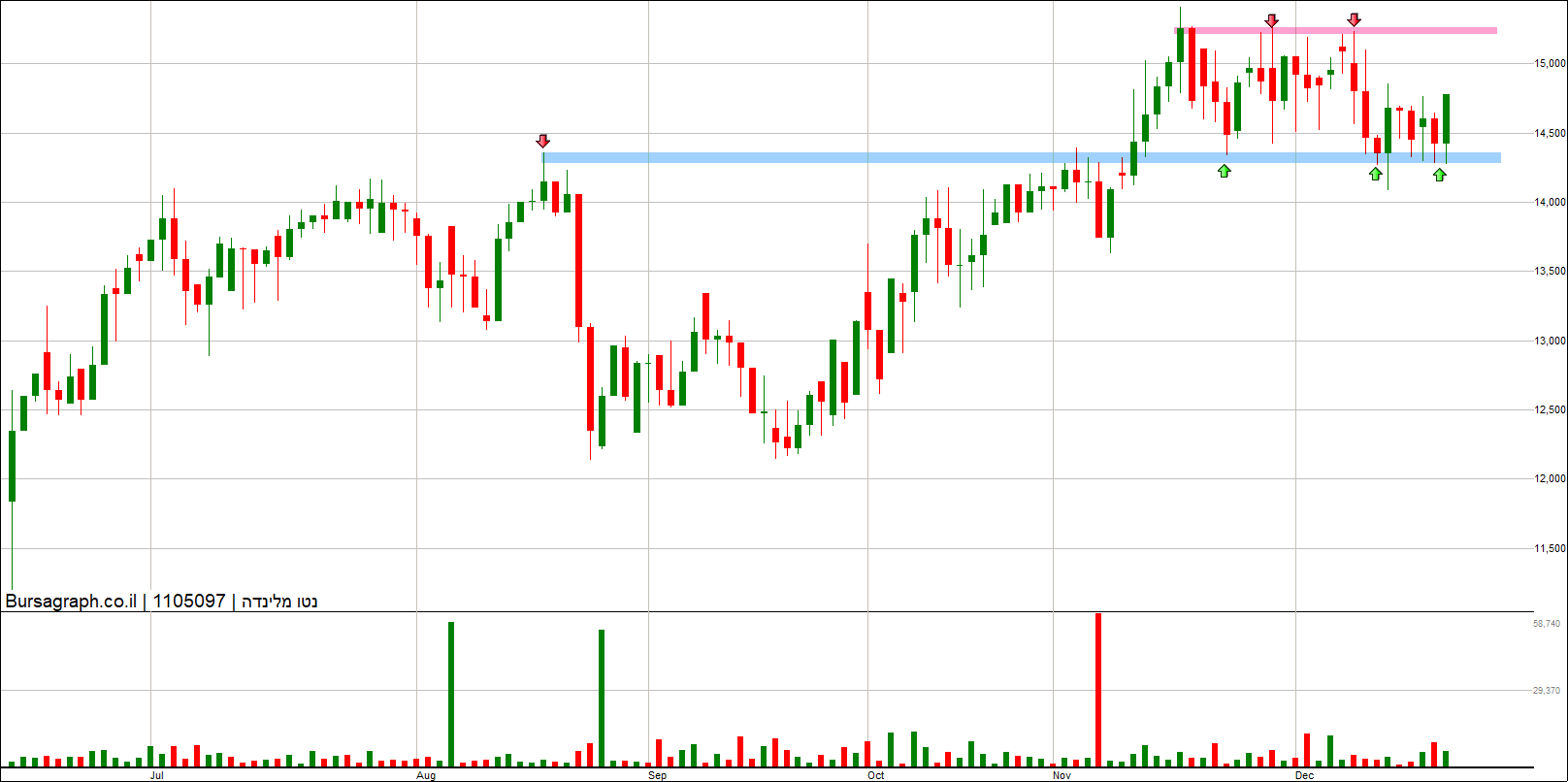This screenshot has width=1568, height=782.
Task: Click the red down-arrow signal at the August peak
Action: (543, 141)
